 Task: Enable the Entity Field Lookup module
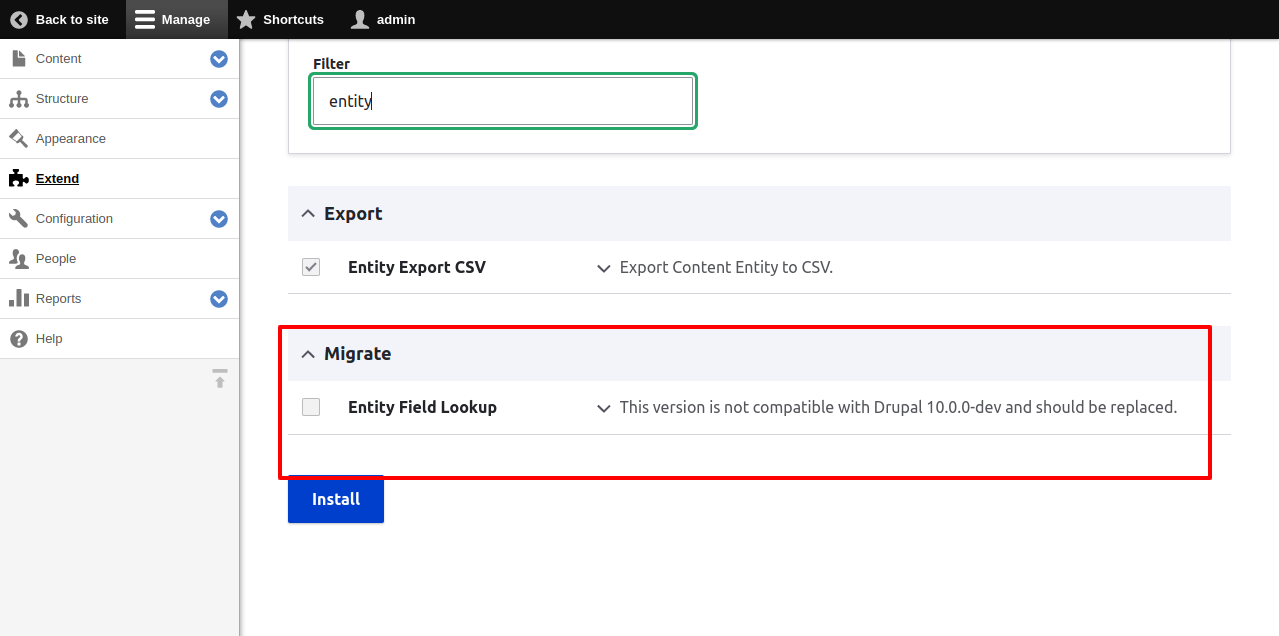310,406
